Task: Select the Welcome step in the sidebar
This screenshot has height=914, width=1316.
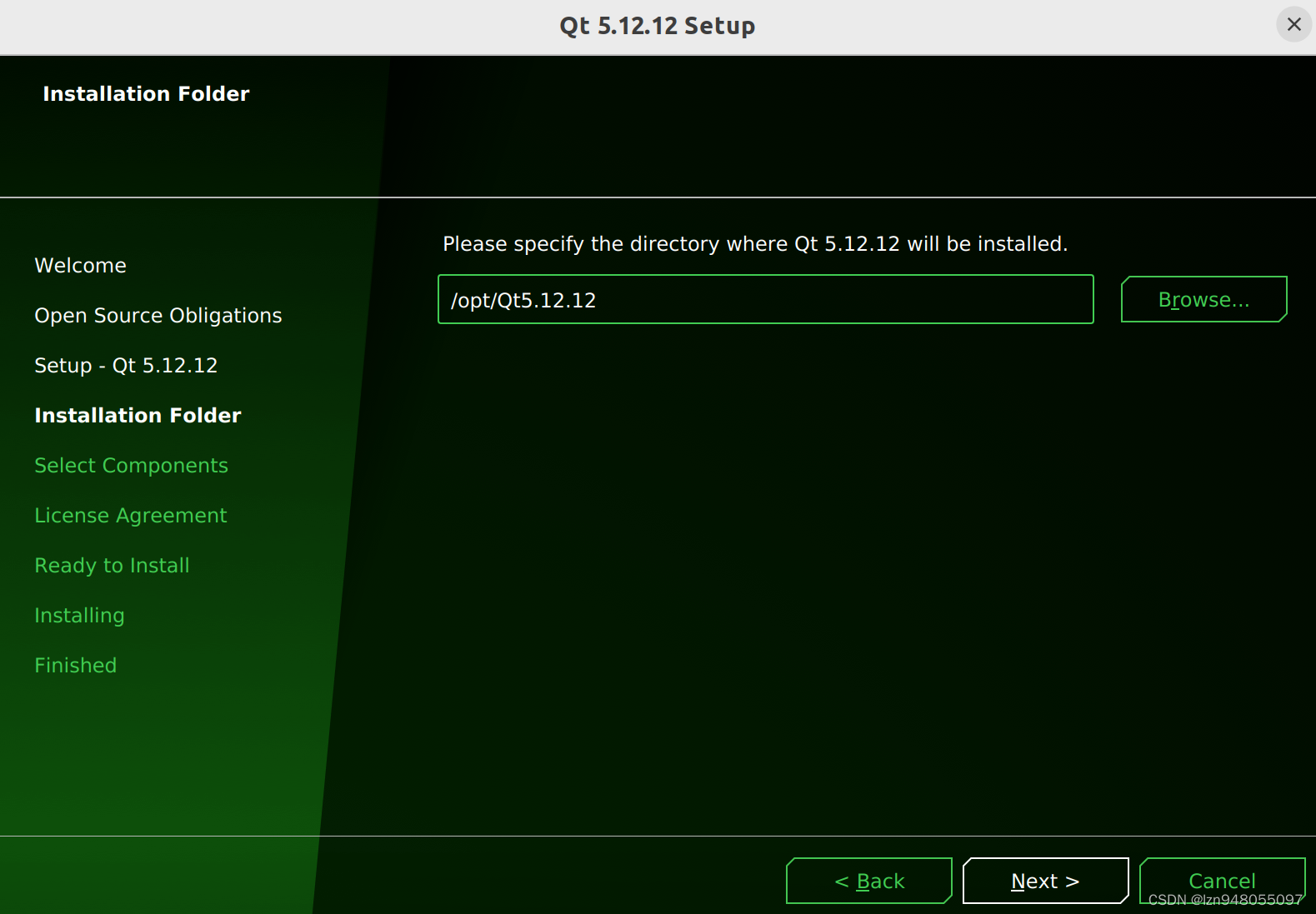Action: pos(80,266)
